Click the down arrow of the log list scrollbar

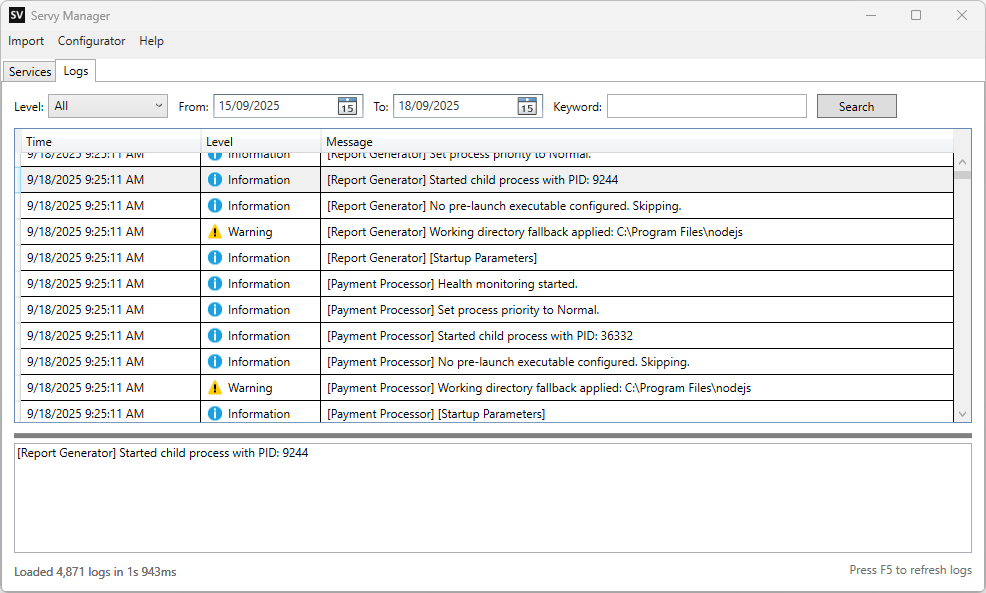pos(962,412)
